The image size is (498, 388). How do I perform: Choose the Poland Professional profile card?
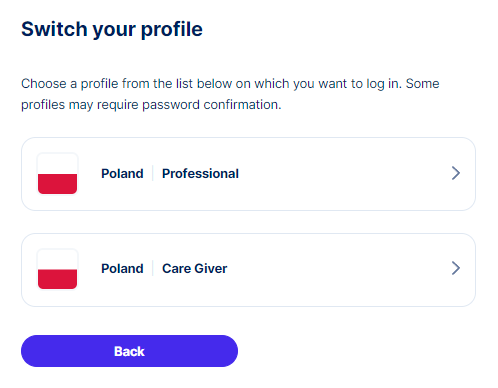point(248,174)
